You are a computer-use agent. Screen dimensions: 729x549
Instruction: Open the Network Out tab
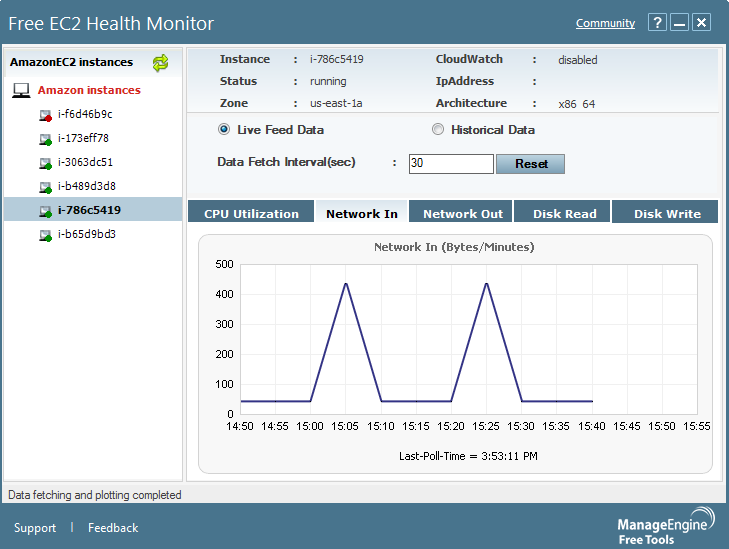click(461, 212)
